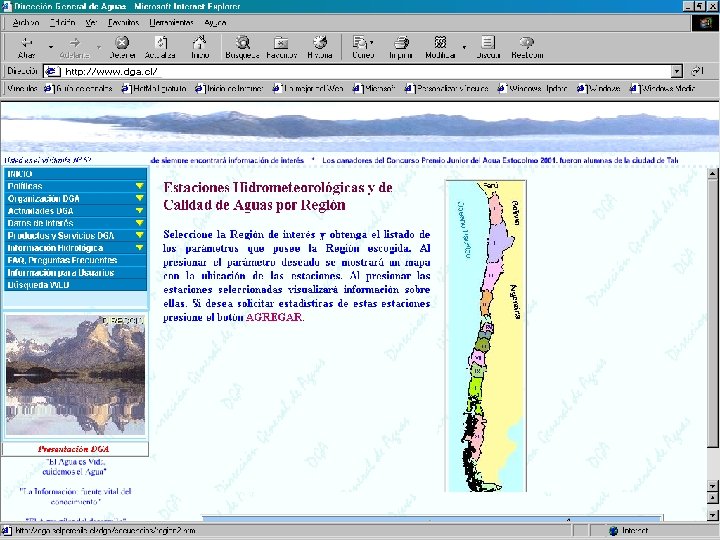
Task: Open the Herramientas menu
Action: pyautogui.click(x=171, y=22)
